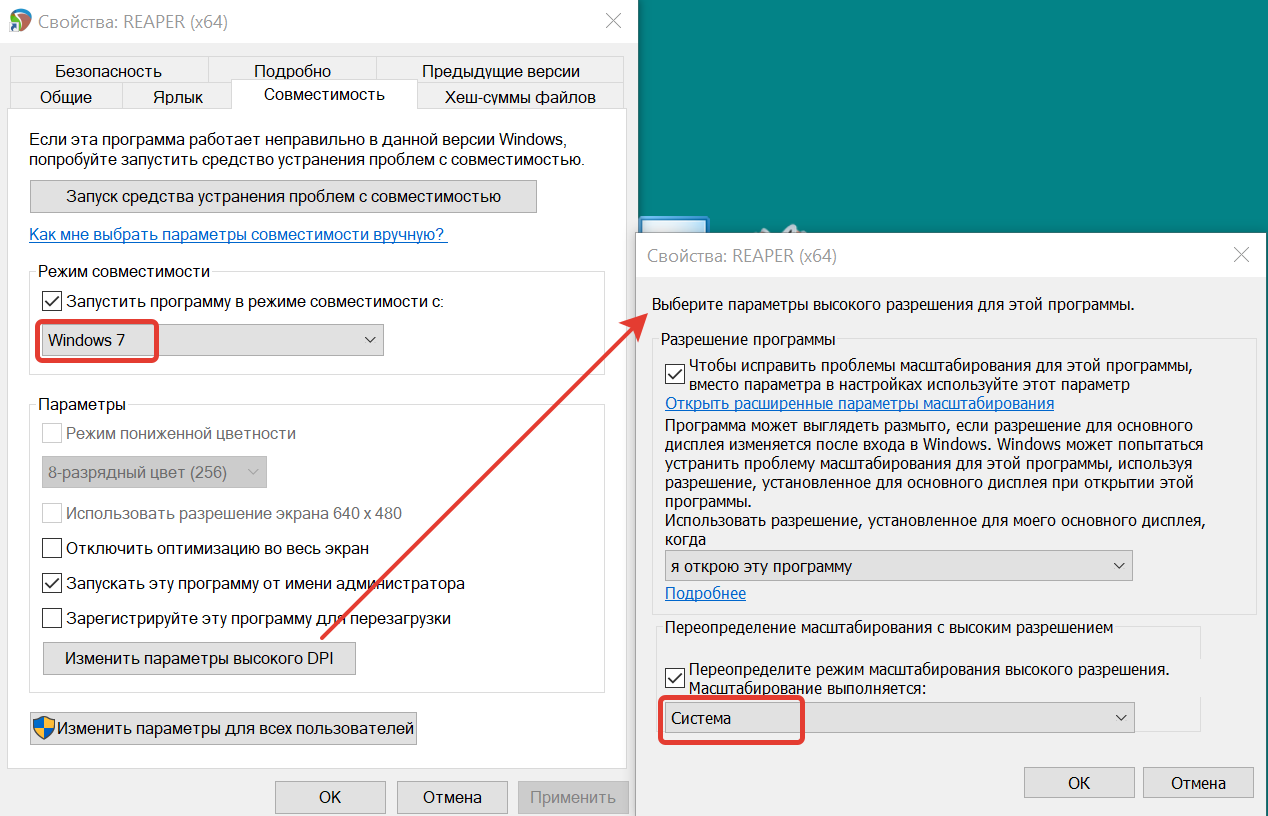Open the Windows 7 compatibility mode dropdown
This screenshot has height=816, width=1268.
tap(212, 340)
